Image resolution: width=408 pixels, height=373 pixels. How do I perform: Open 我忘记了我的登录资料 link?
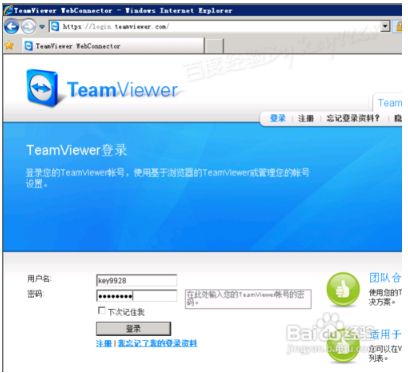[x=157, y=343]
